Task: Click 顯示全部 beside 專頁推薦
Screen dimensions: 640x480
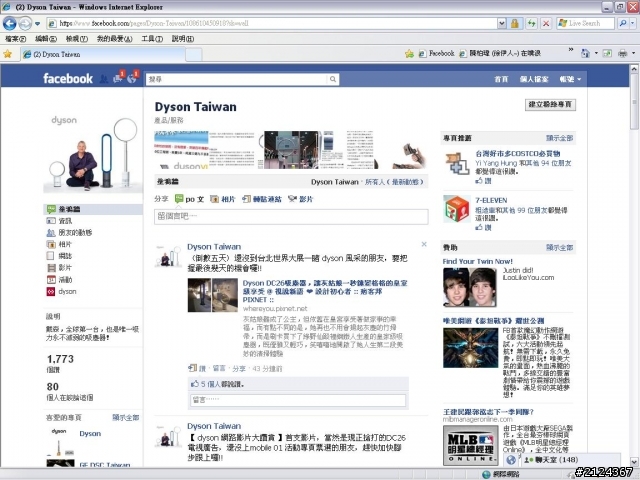Action: click(560, 138)
